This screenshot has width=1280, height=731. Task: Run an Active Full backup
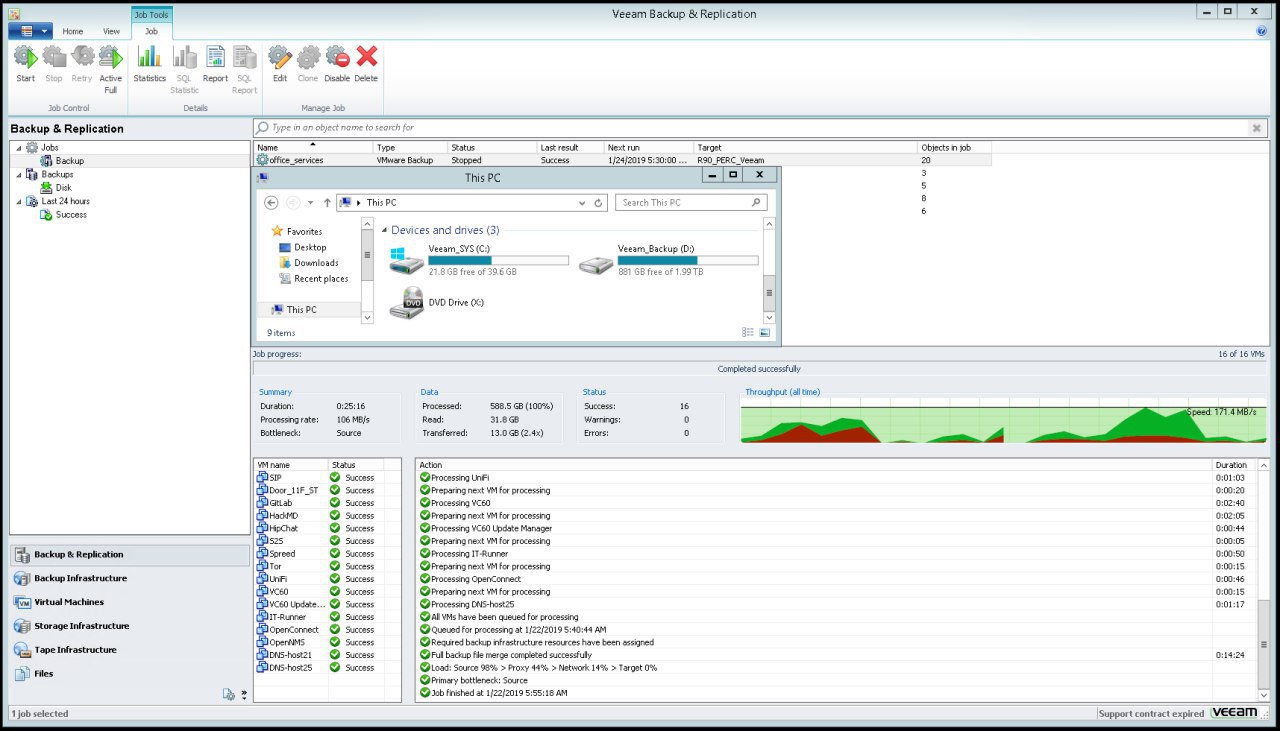111,69
